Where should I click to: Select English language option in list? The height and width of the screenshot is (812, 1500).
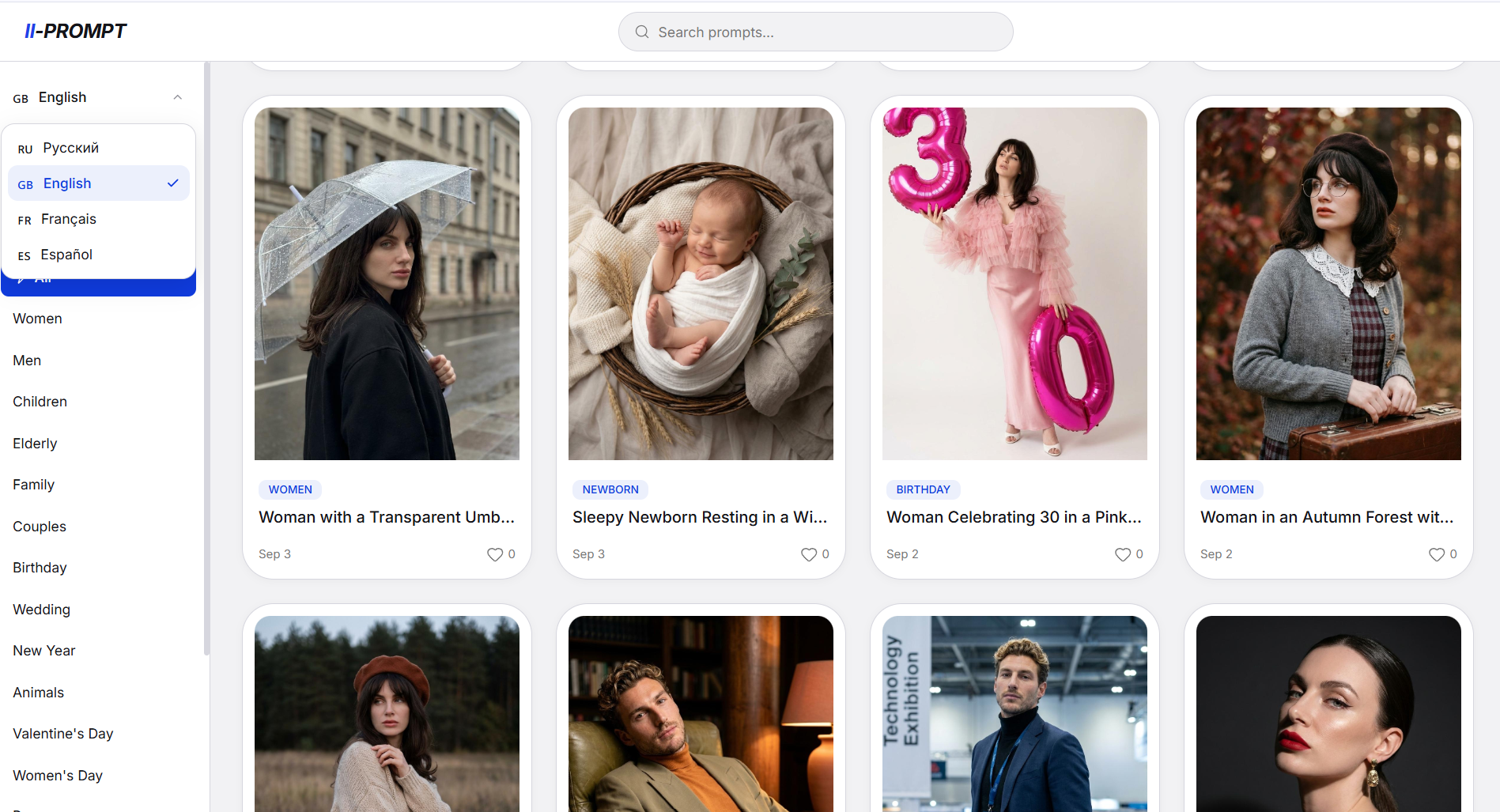[x=98, y=183]
